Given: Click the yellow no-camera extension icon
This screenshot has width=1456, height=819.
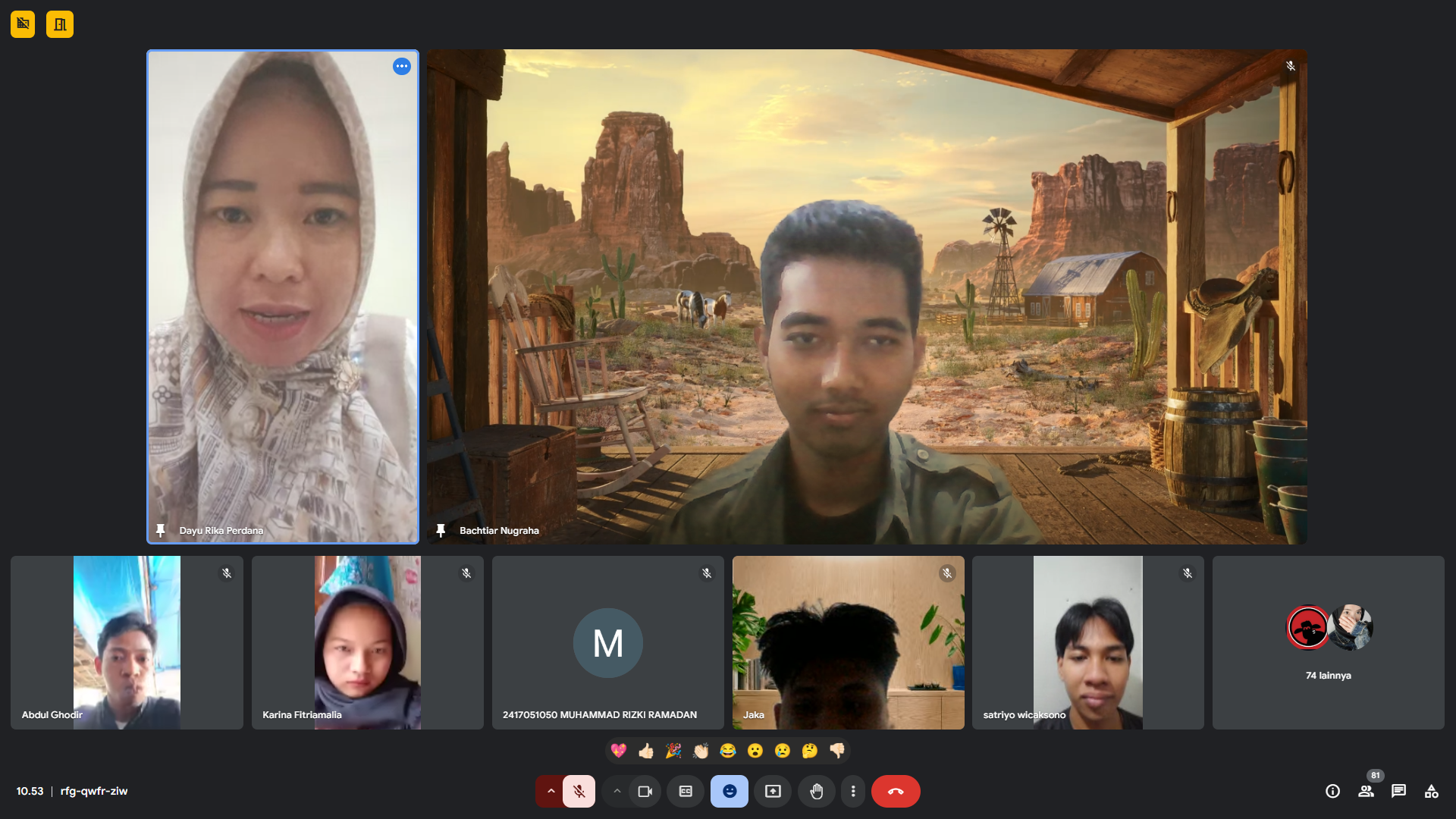Looking at the screenshot, I should tap(23, 24).
